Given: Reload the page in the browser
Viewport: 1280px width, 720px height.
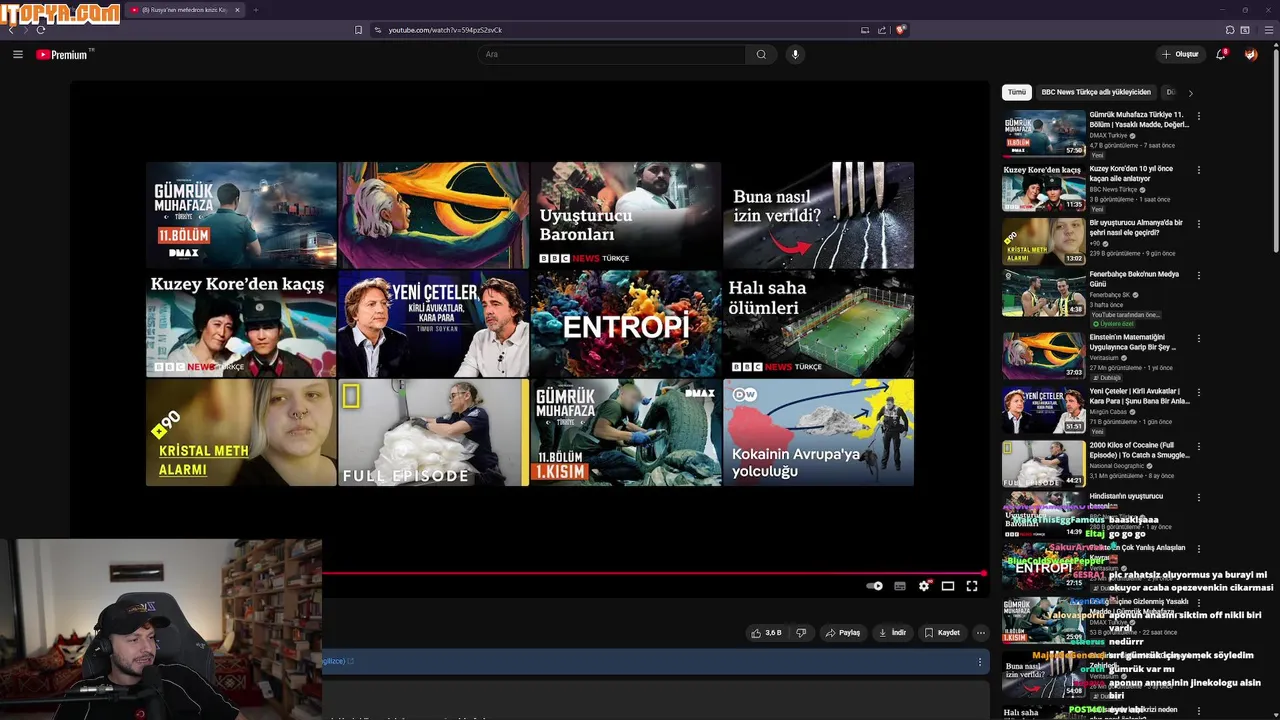Looking at the screenshot, I should [x=41, y=30].
